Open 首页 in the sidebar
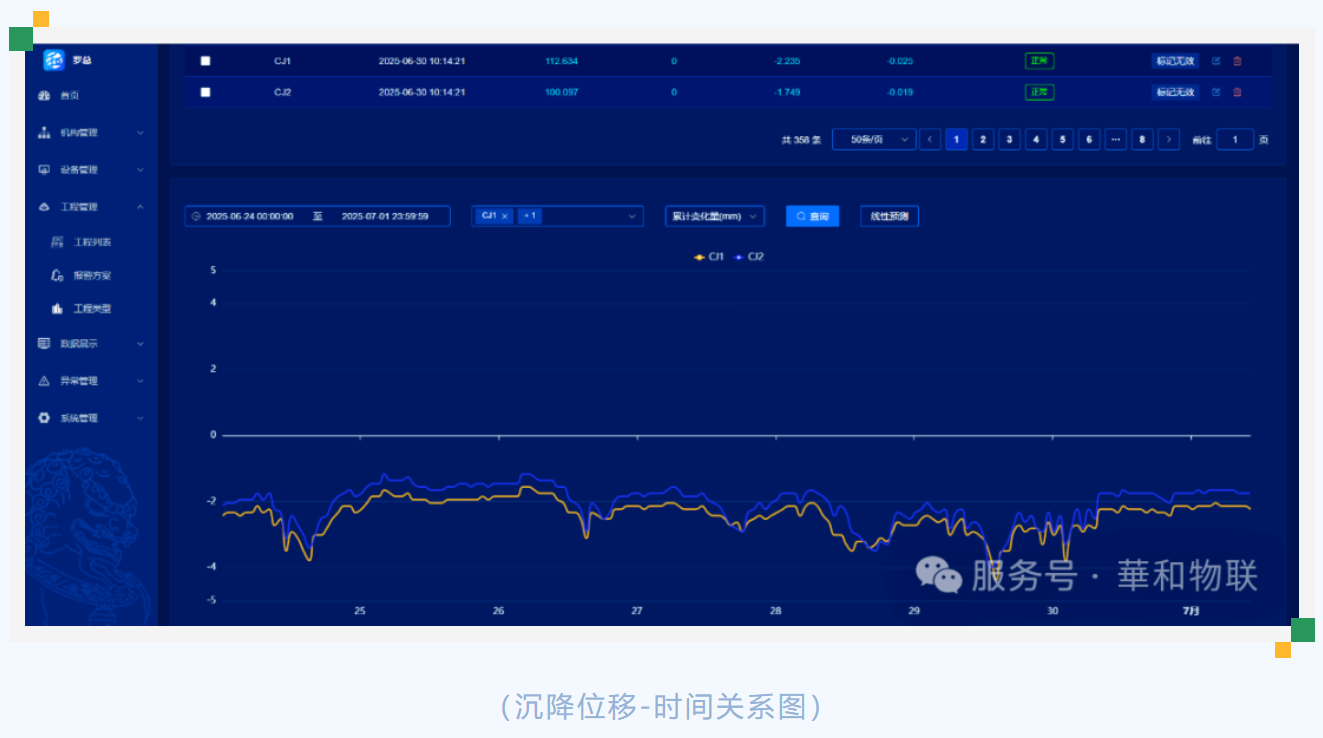1323x738 pixels. (69, 96)
